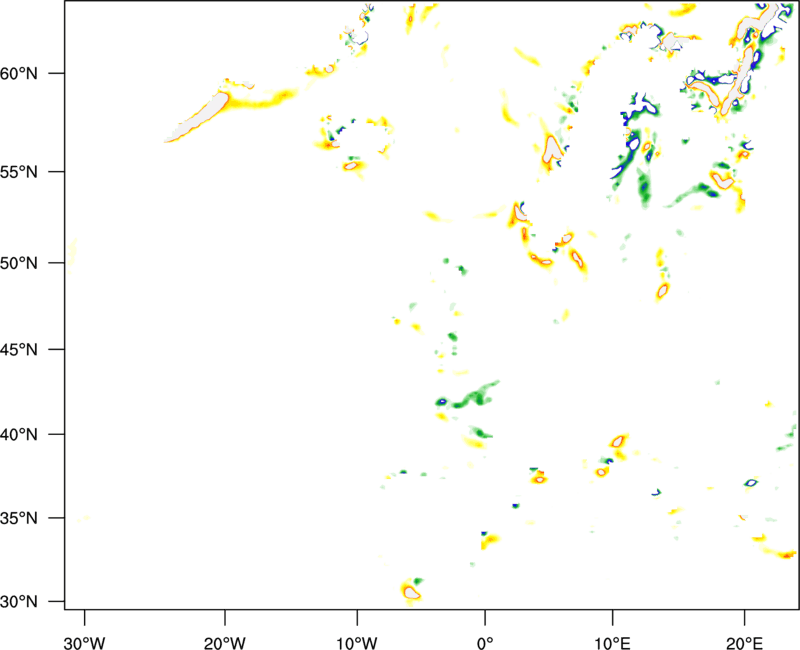
Task: Click the 35°N latitude label
Action: coord(19,518)
